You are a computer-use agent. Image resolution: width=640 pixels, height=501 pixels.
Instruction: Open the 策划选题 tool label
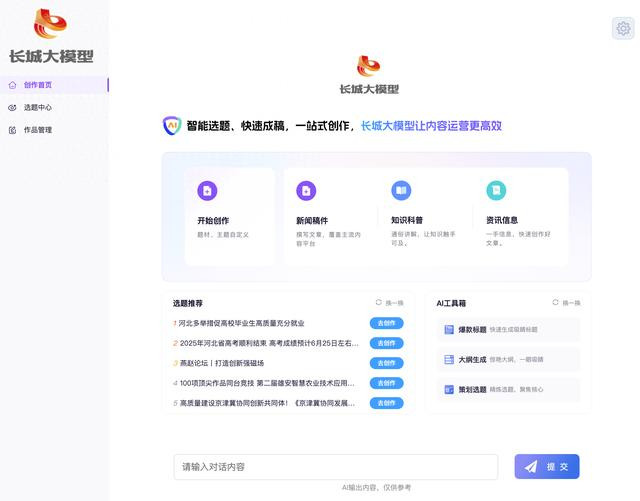(472, 390)
